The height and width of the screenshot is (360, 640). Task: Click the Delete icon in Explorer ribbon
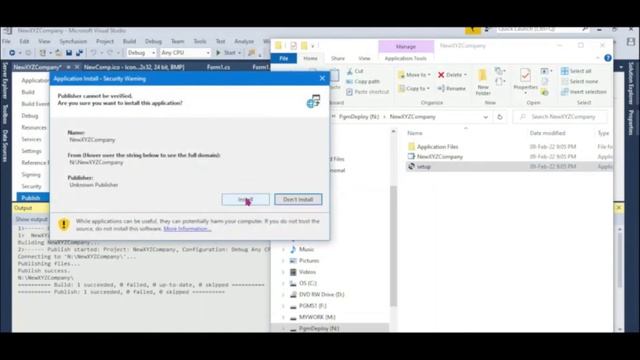click(452, 75)
